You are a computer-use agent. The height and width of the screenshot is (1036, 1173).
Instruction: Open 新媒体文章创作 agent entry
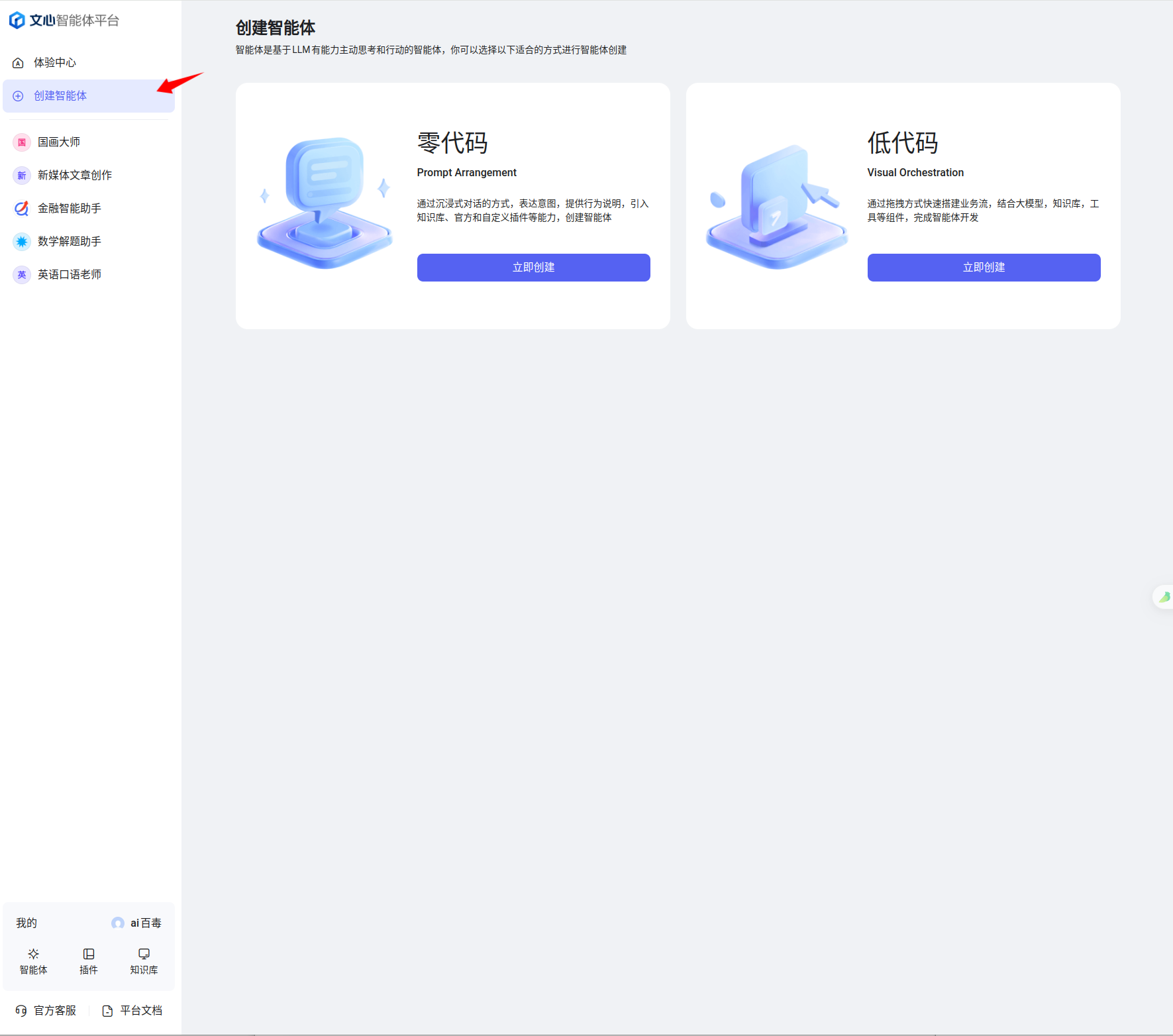89,176
